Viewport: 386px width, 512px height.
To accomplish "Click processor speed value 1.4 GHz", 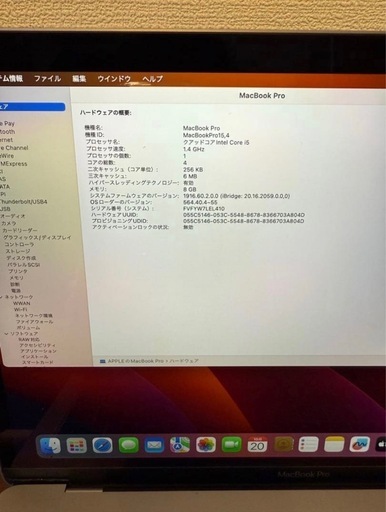I will point(194,149).
